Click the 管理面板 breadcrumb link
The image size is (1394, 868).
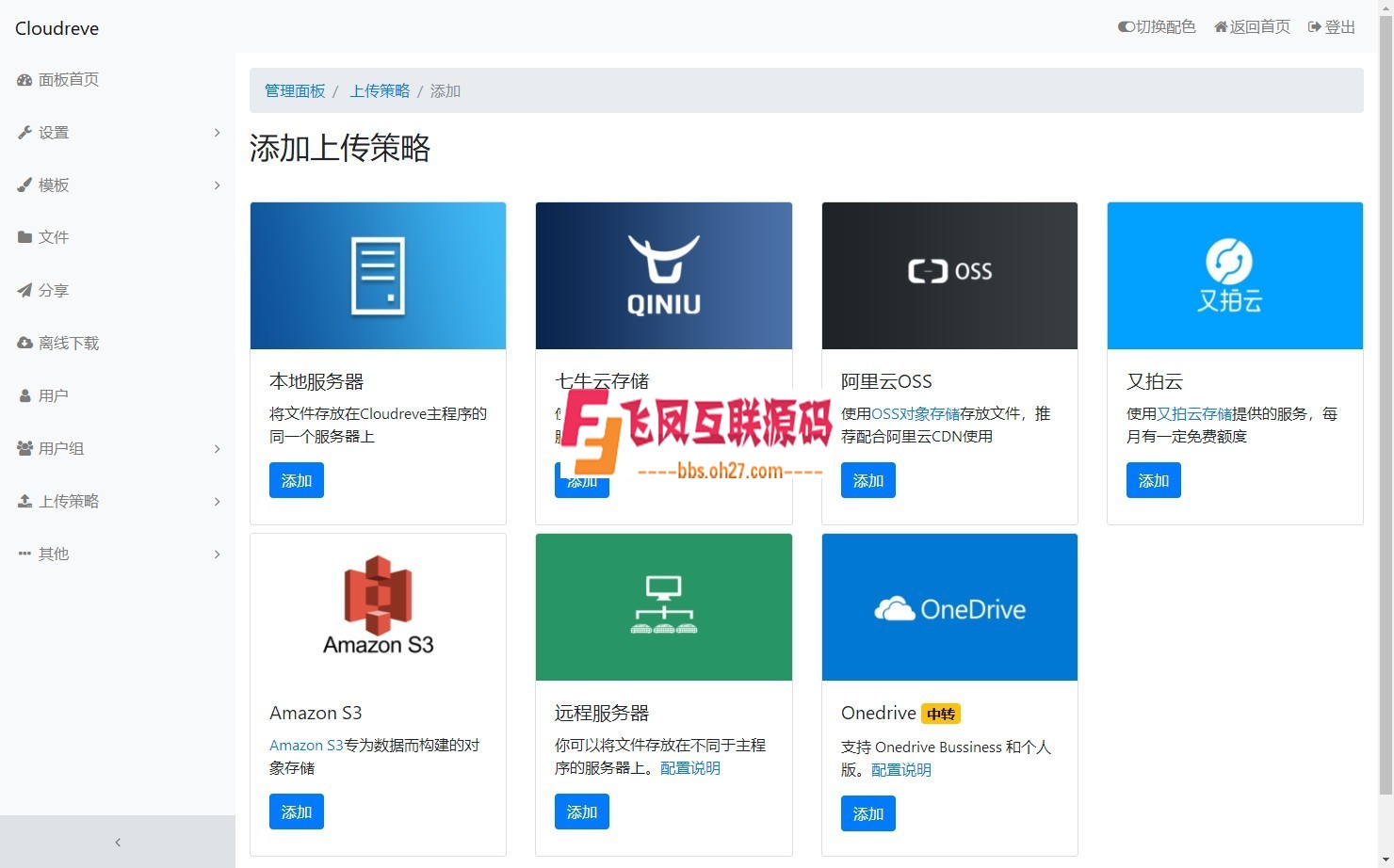295,91
